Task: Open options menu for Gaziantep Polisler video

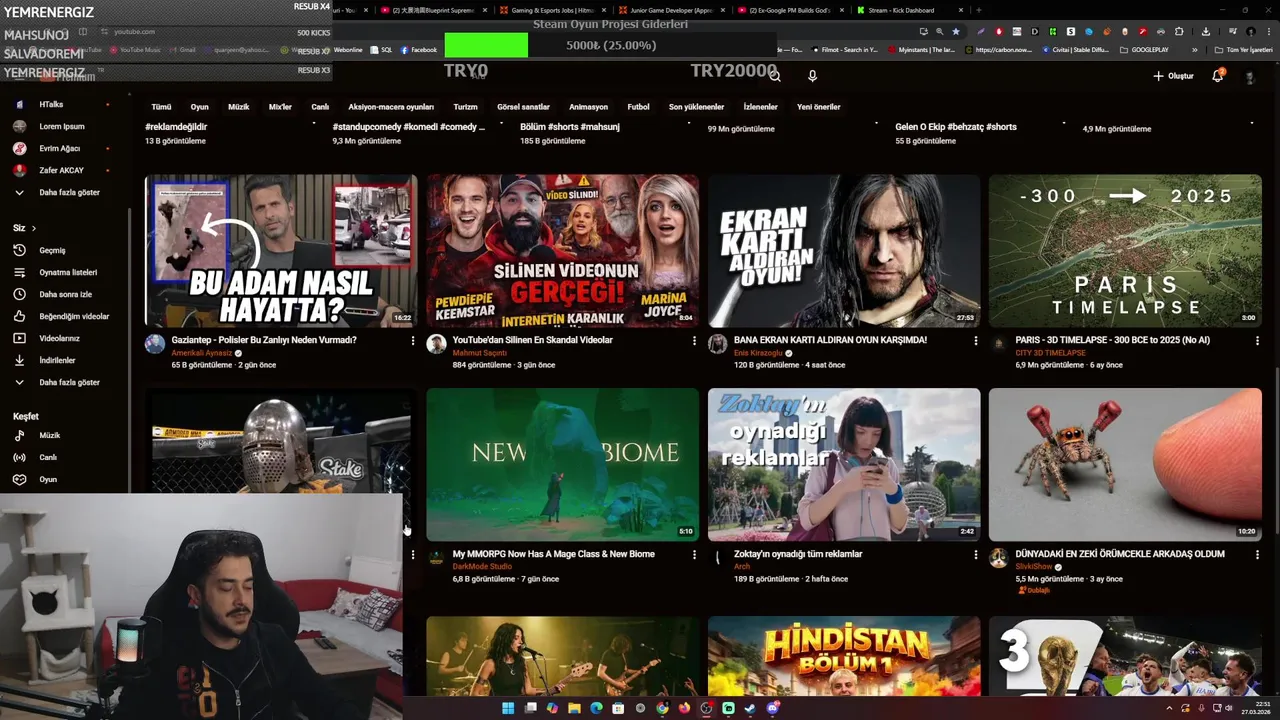Action: 412,341
